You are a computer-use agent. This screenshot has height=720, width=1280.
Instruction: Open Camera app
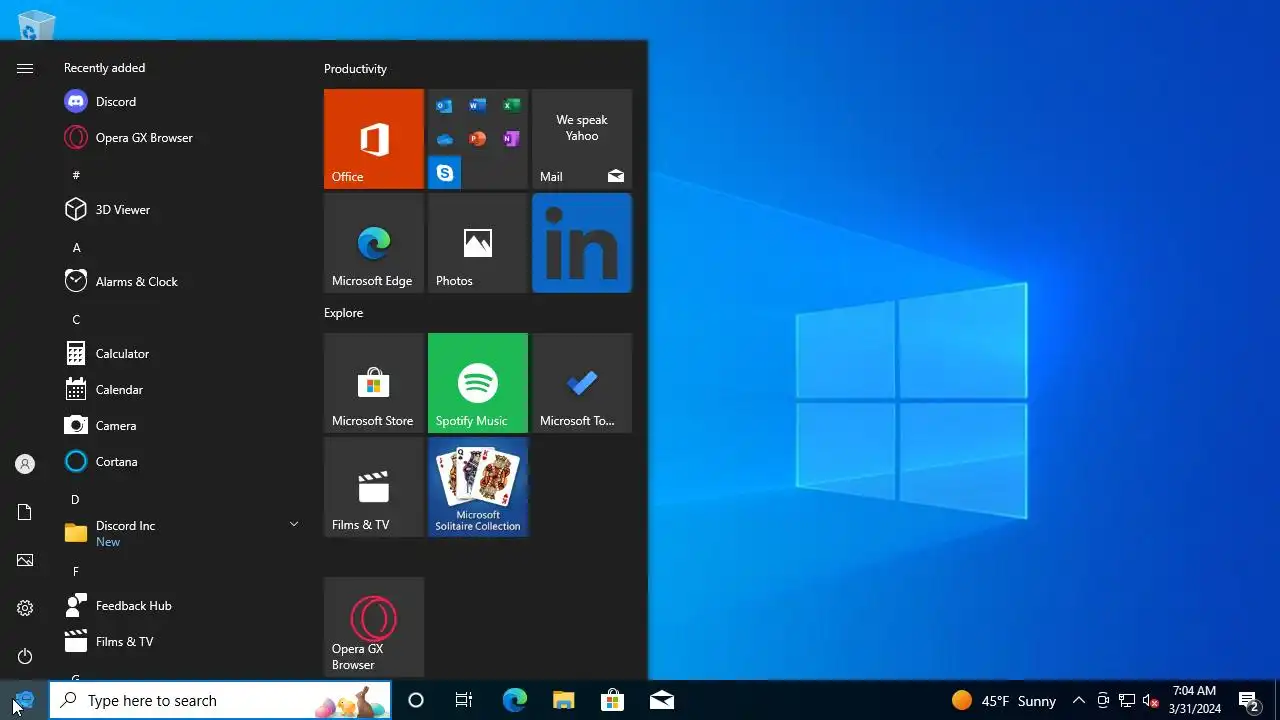pos(180,426)
